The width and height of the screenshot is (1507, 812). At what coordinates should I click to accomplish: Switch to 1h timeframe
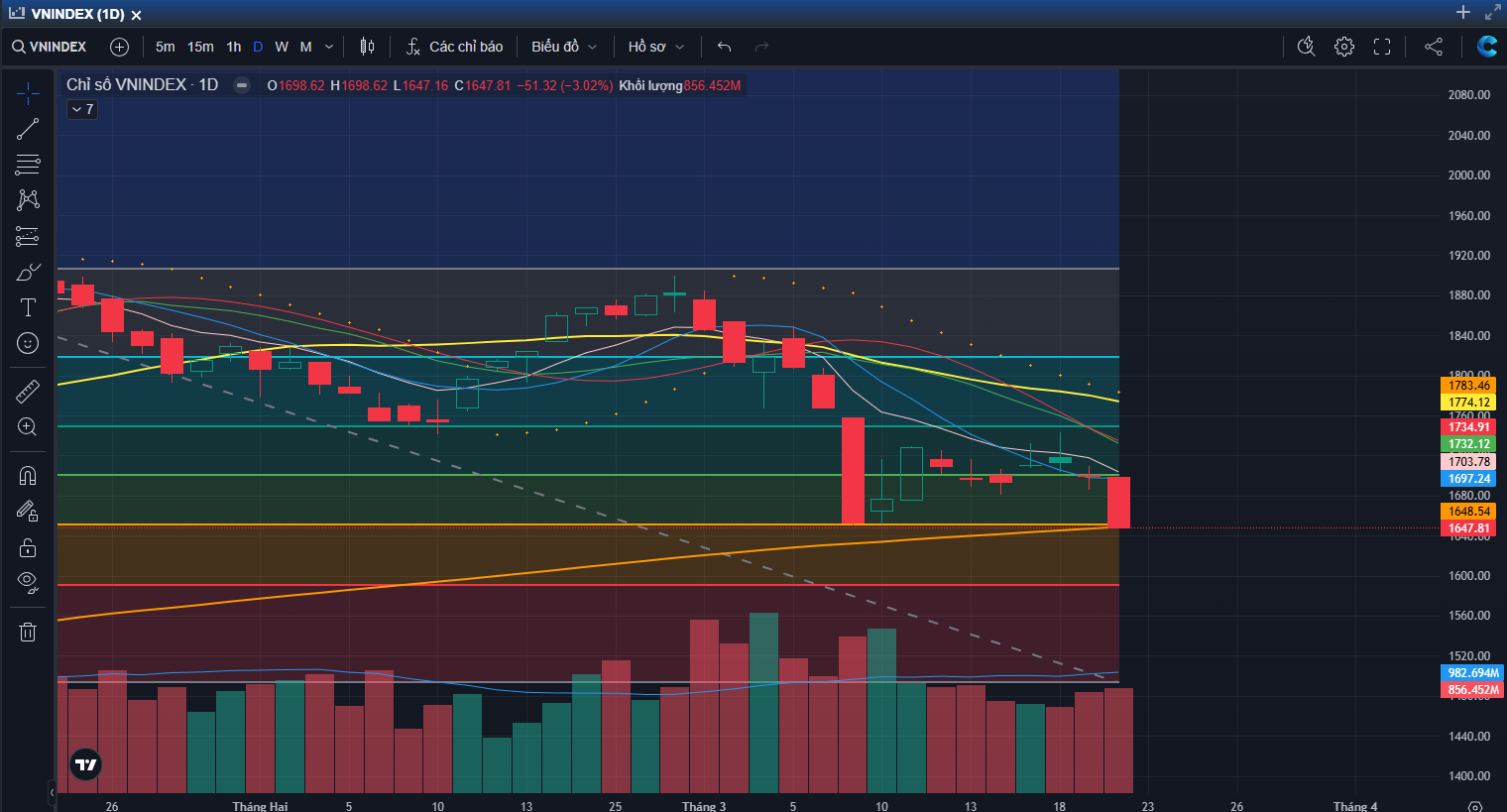pyautogui.click(x=234, y=47)
